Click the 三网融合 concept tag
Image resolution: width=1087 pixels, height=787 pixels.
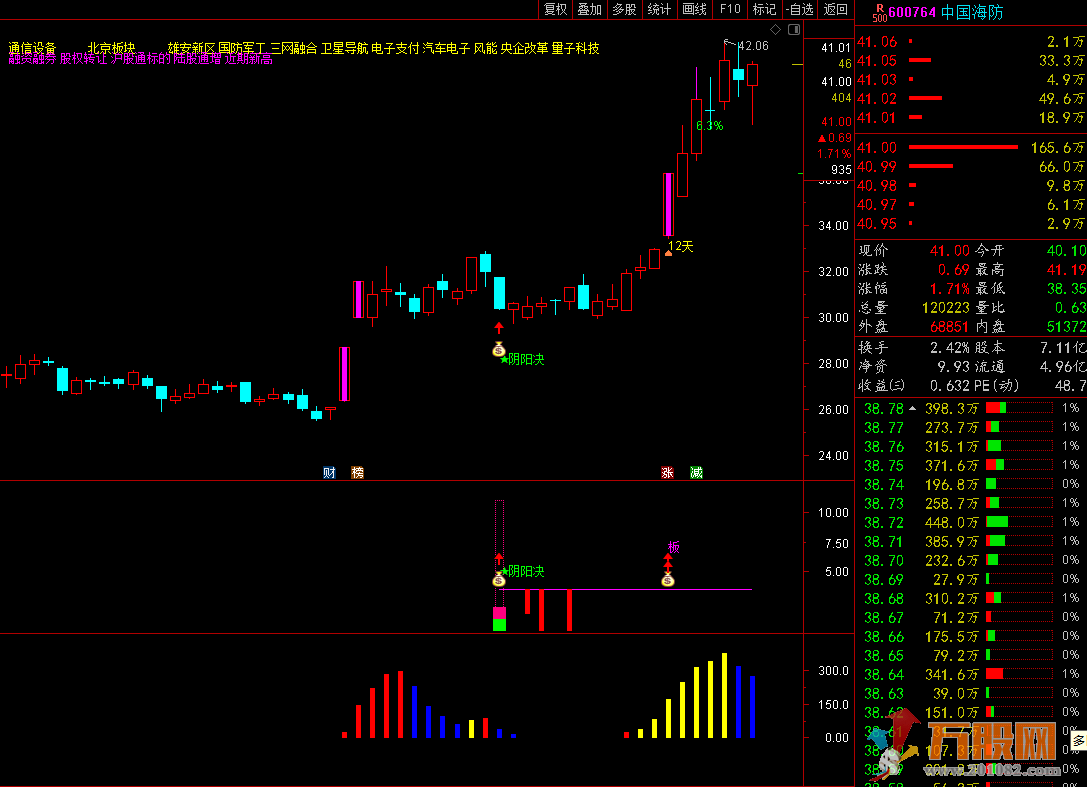click(294, 48)
